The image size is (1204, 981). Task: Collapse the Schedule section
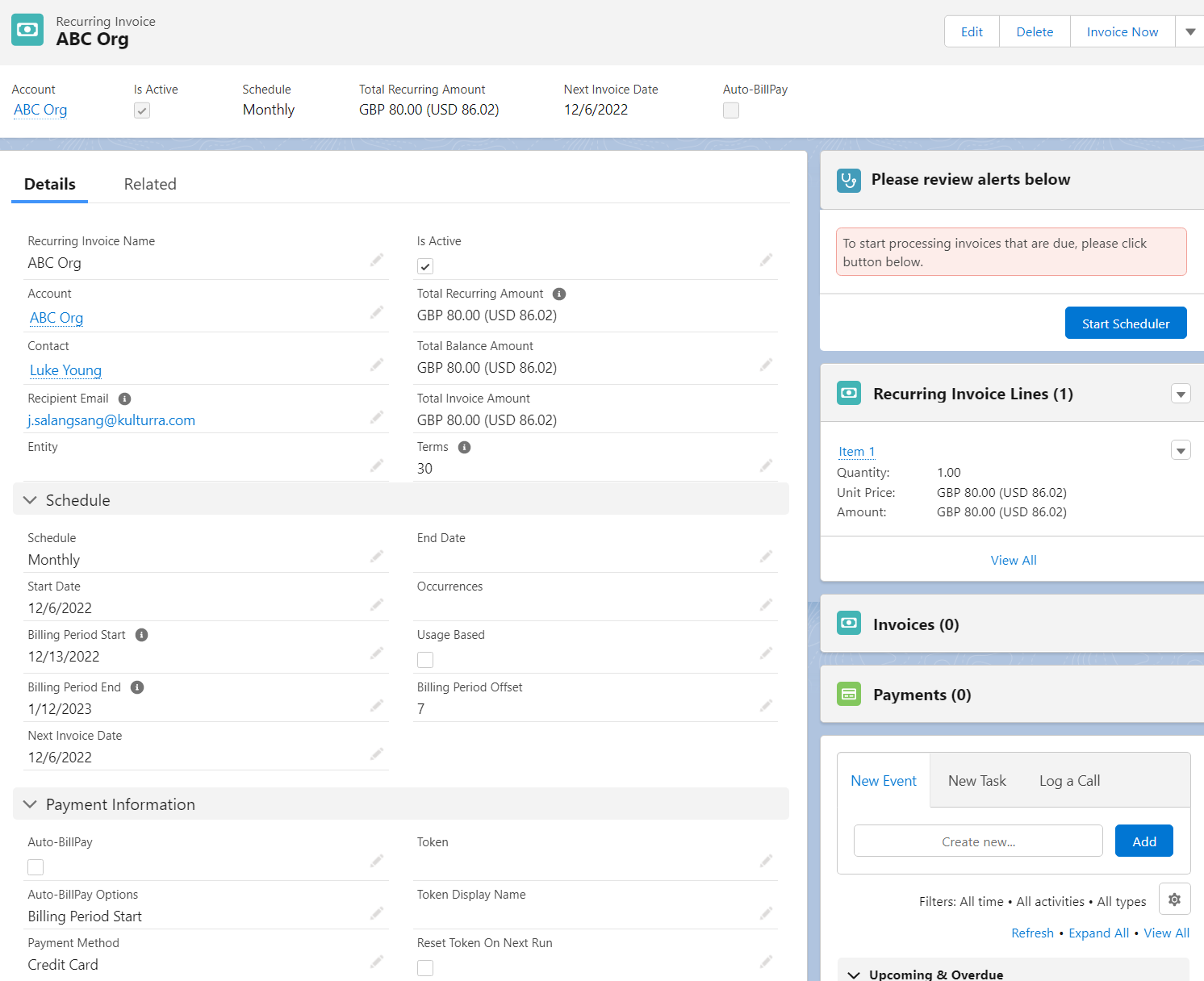31,500
